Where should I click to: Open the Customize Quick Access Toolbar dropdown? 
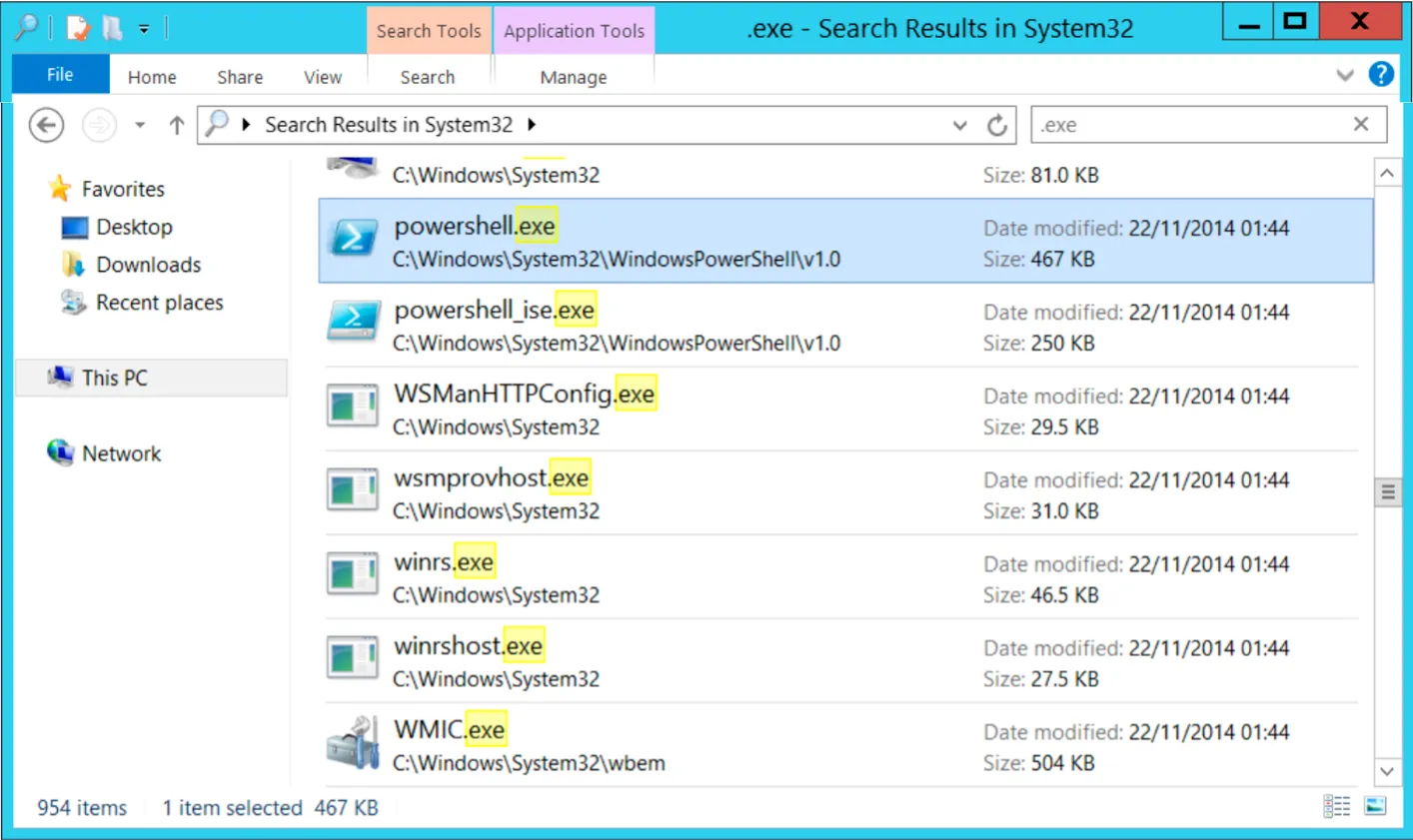click(x=144, y=29)
